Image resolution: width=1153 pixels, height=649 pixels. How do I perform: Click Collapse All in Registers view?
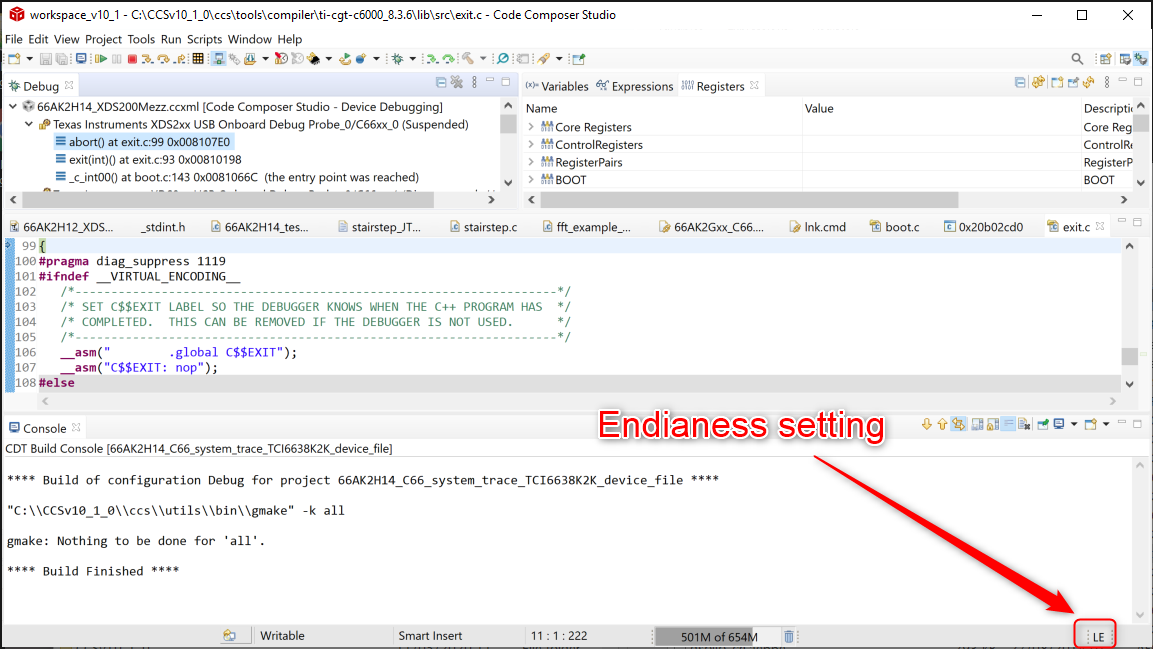pyautogui.click(x=1020, y=82)
